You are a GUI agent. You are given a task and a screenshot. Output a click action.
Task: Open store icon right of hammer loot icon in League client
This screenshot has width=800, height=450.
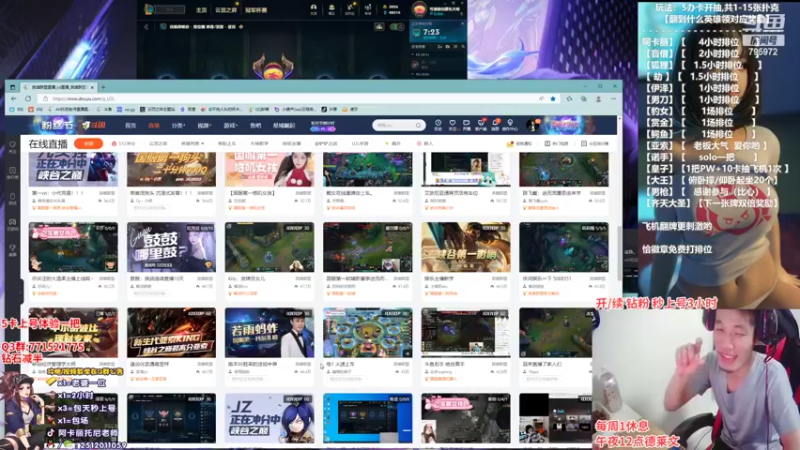(x=368, y=9)
